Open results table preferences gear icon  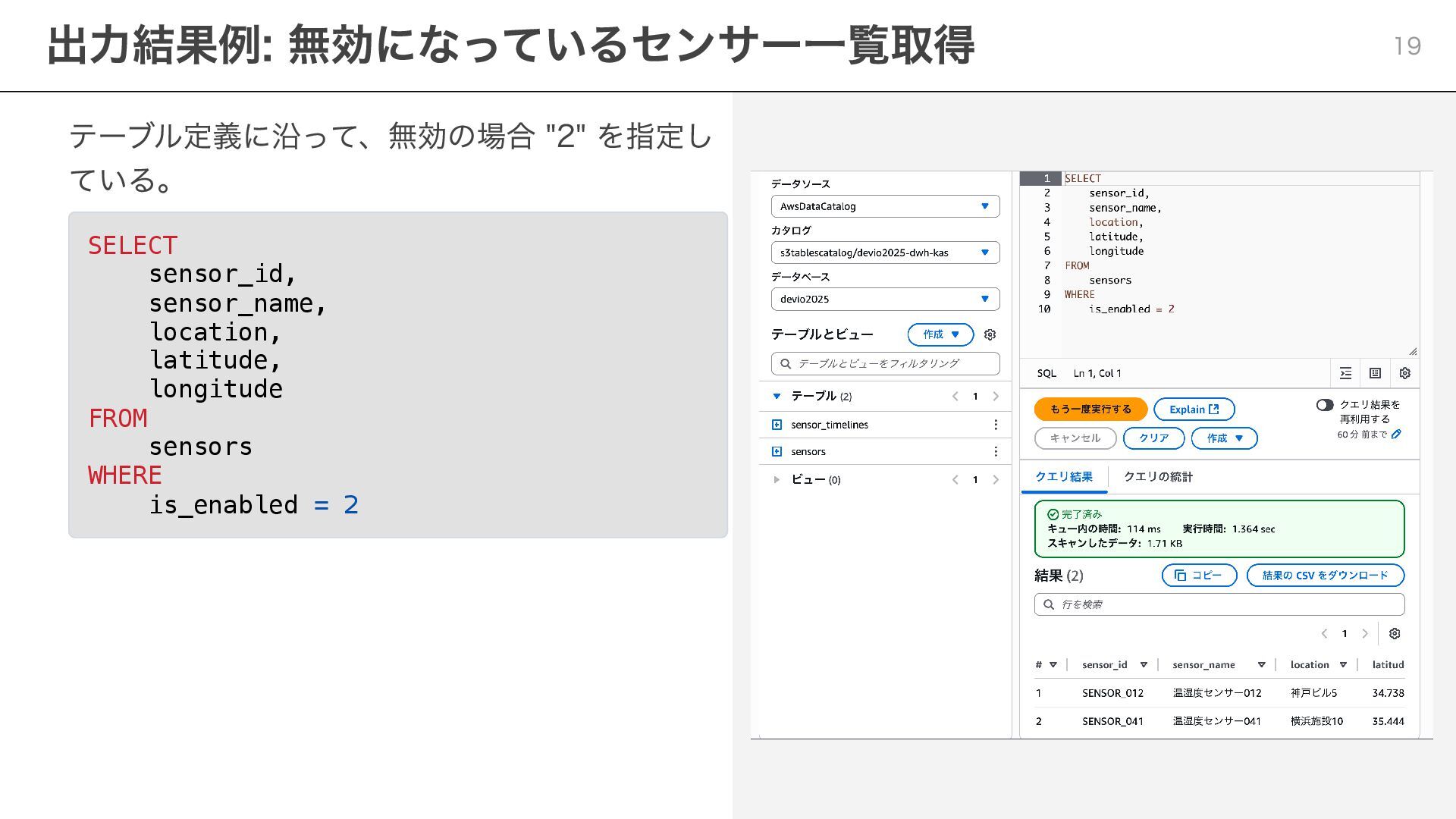pyautogui.click(x=1394, y=633)
